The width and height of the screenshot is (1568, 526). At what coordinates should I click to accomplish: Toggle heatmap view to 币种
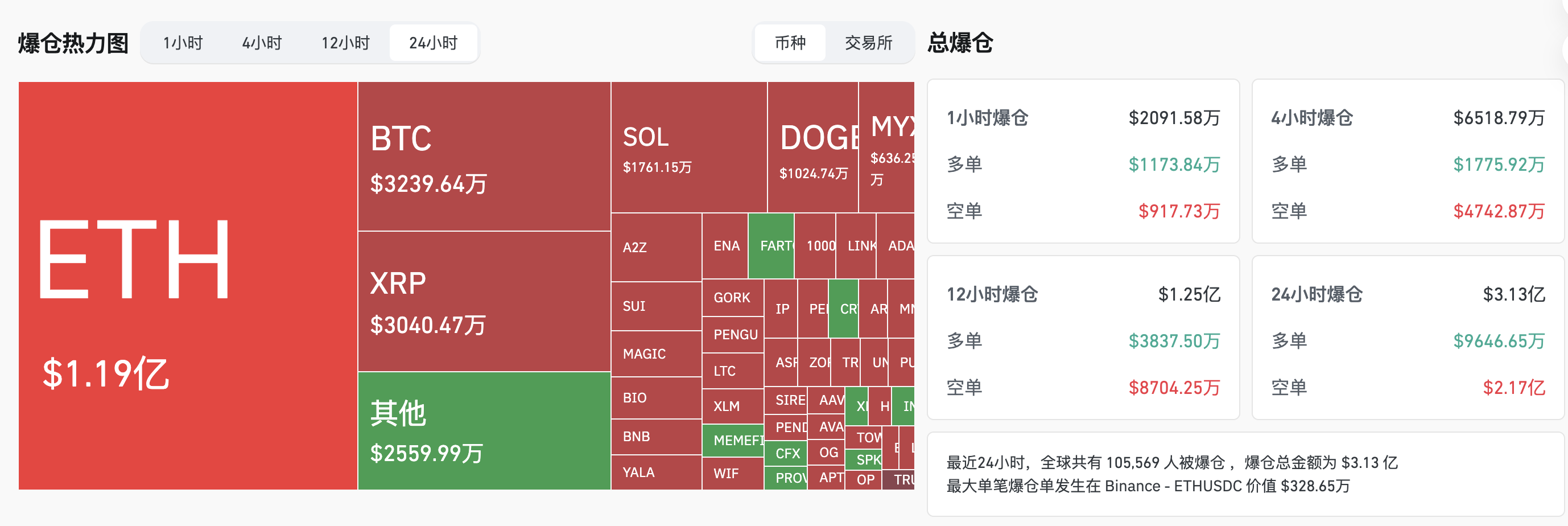coord(790,43)
